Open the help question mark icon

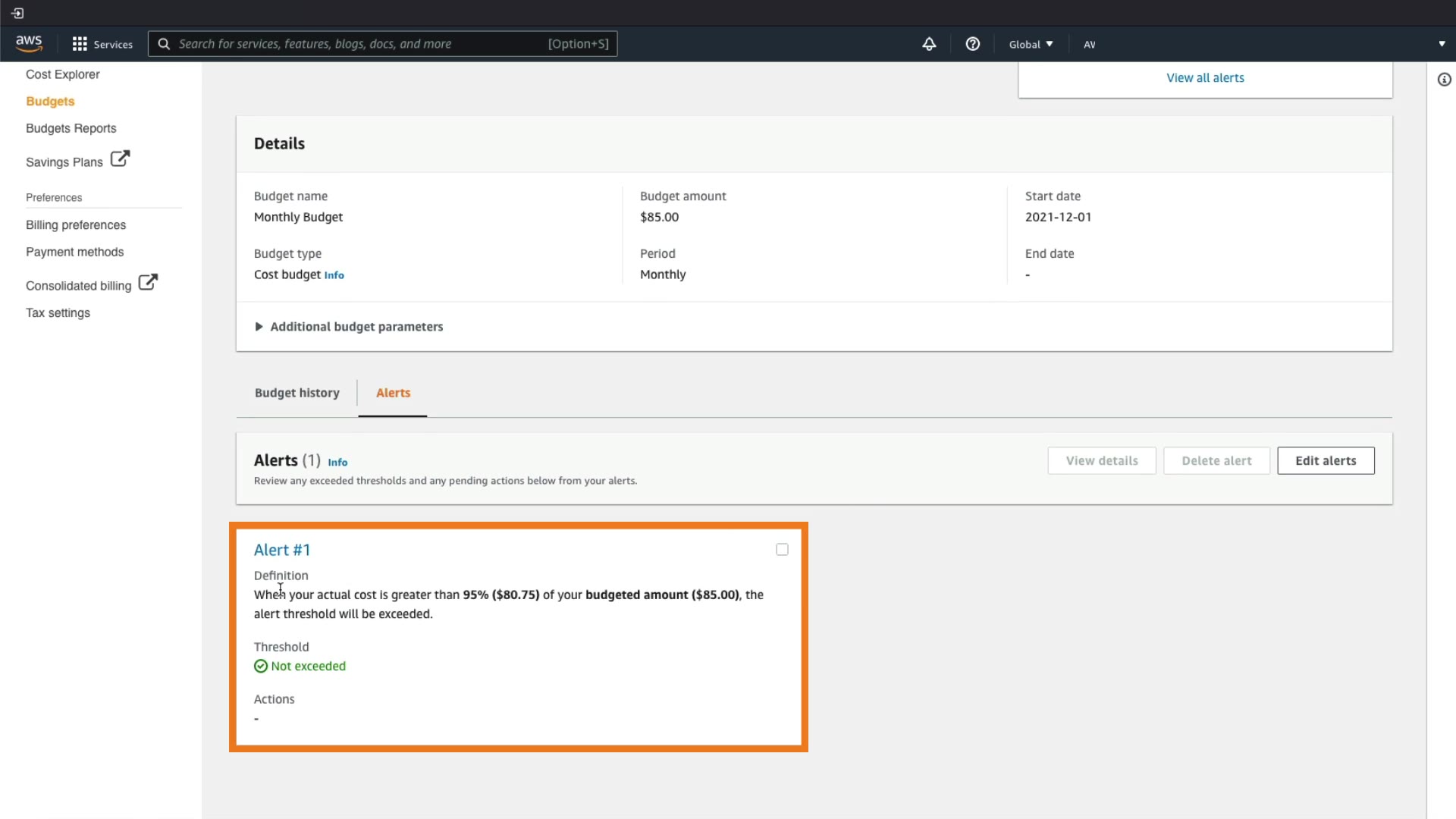coord(972,44)
